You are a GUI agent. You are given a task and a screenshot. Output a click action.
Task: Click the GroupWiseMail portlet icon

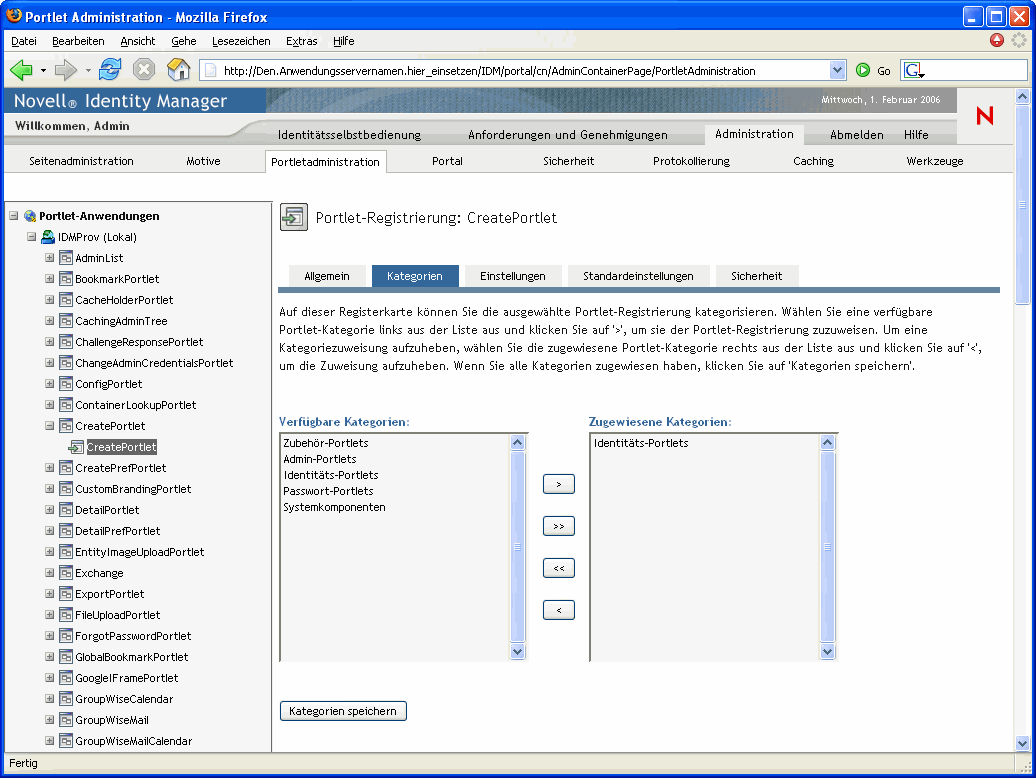click(65, 720)
